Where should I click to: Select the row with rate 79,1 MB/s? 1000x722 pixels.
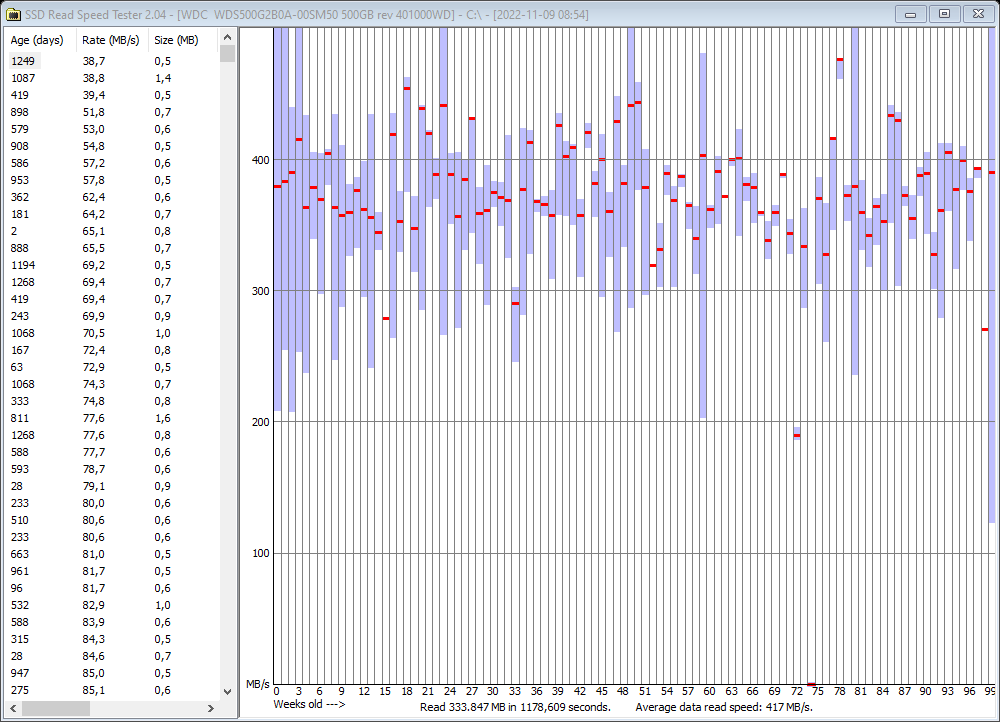point(112,486)
